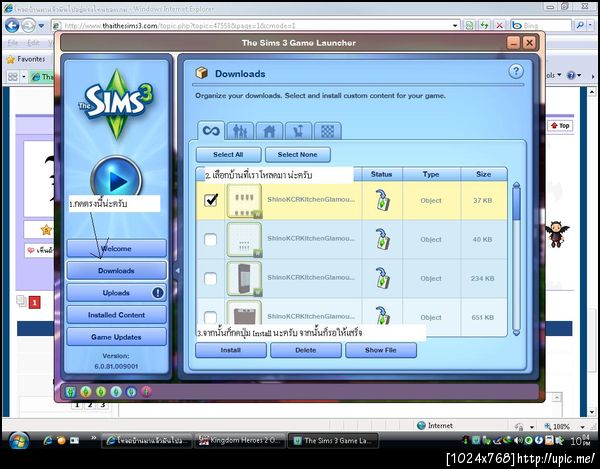Click the install status icon in the 651 KB row

382,316
